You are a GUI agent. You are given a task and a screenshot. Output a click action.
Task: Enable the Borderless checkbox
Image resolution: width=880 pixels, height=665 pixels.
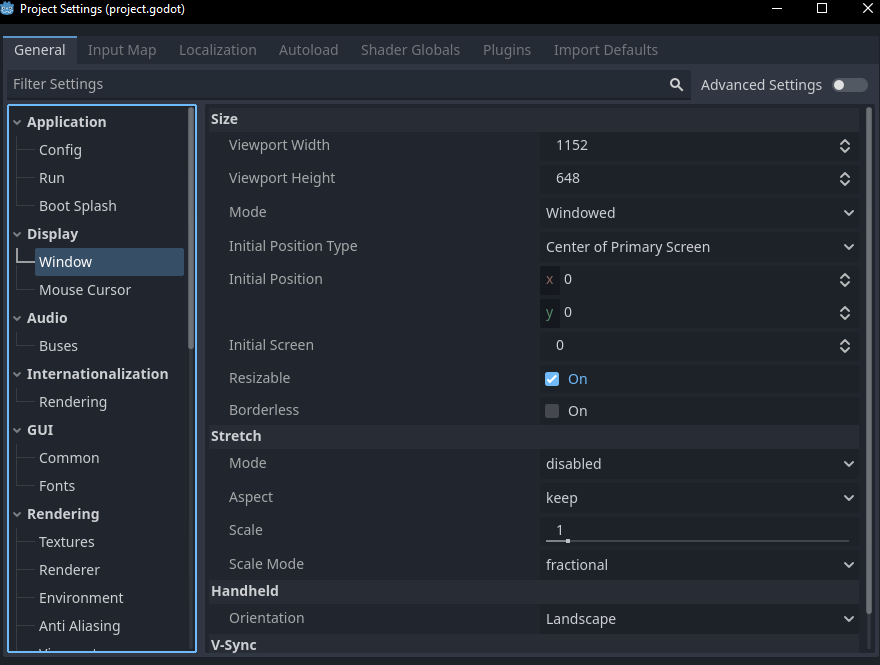point(552,410)
